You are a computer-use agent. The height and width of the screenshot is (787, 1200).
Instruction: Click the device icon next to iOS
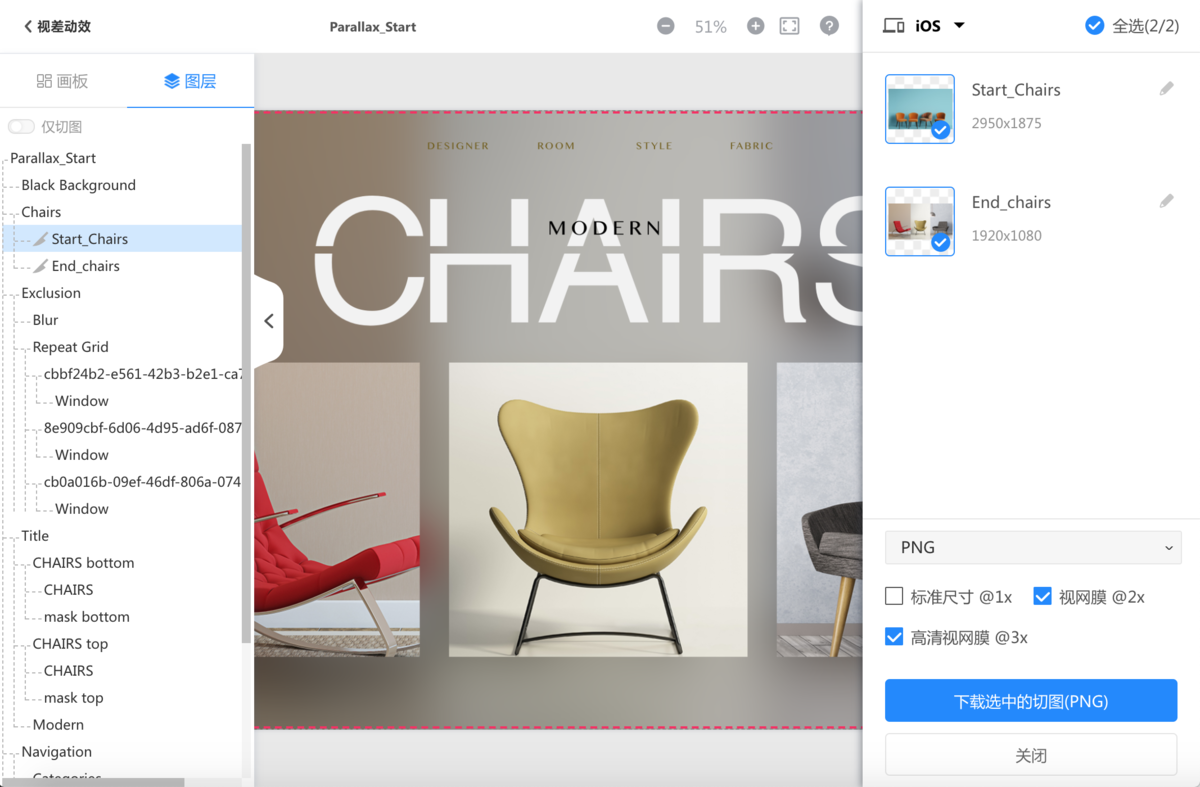(x=893, y=26)
